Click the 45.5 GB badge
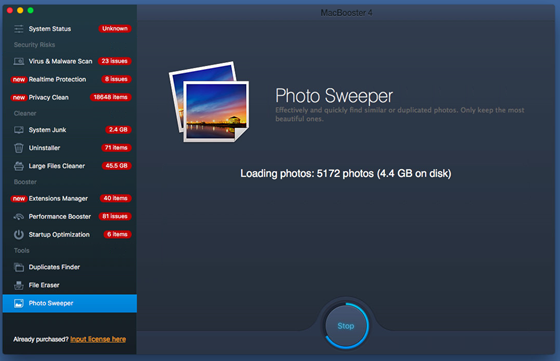This screenshot has width=560, height=361. [117, 166]
